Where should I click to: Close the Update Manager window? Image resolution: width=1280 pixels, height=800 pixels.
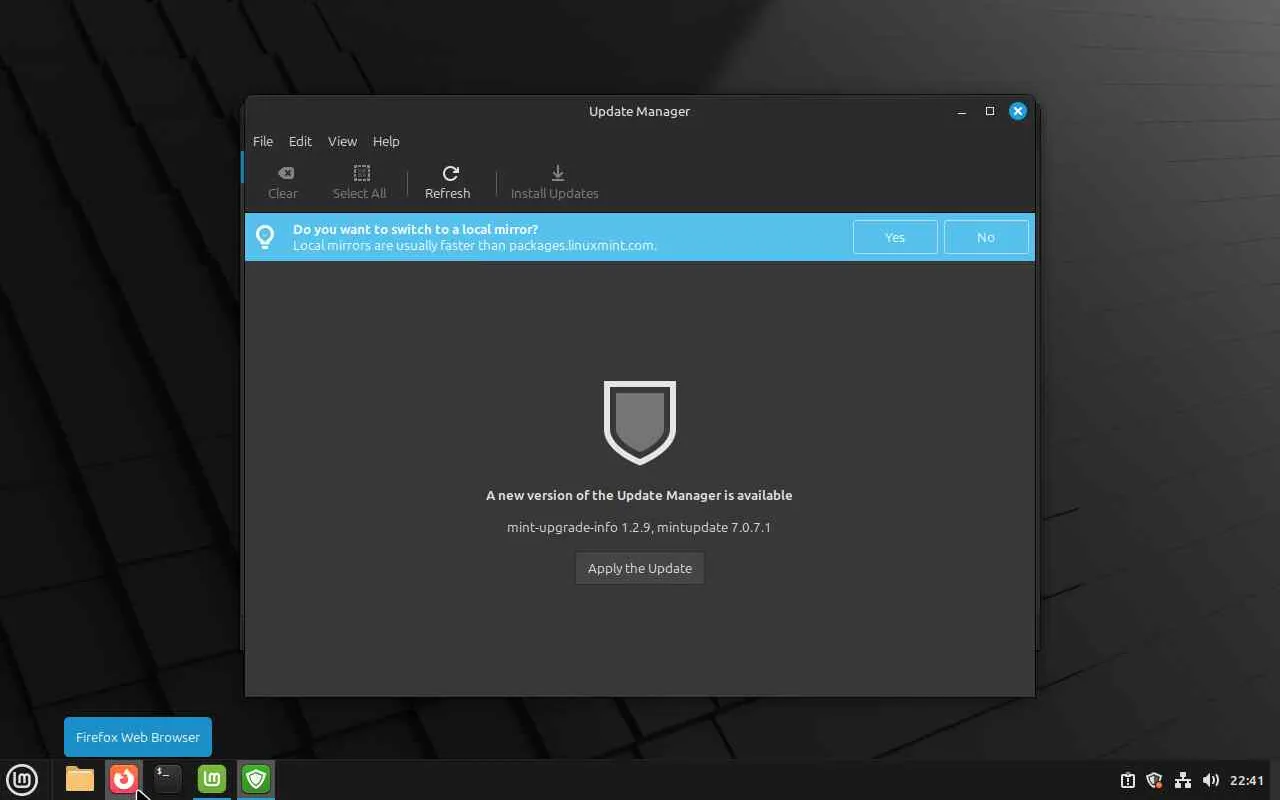[1018, 111]
